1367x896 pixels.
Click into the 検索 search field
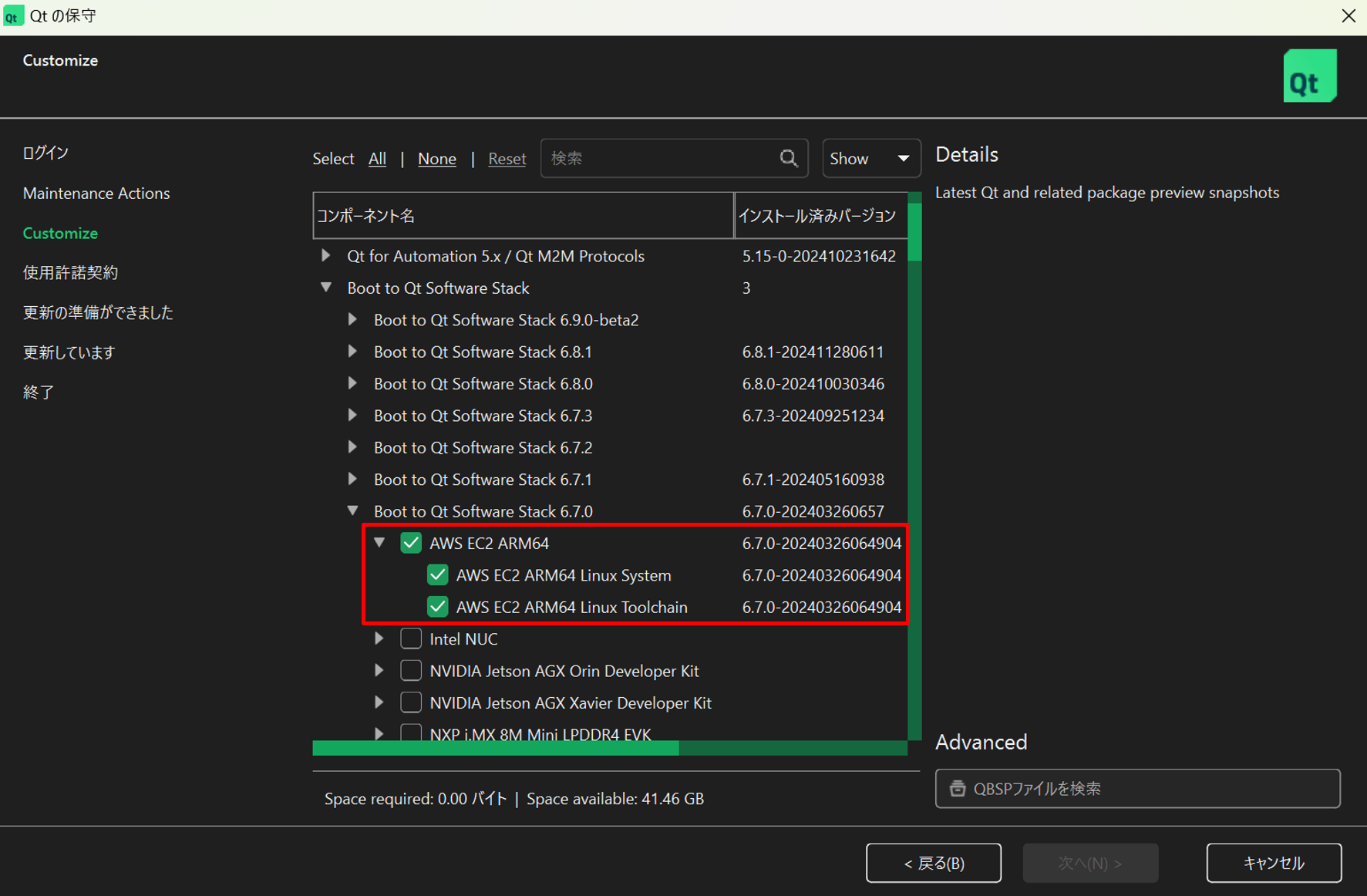click(659, 159)
